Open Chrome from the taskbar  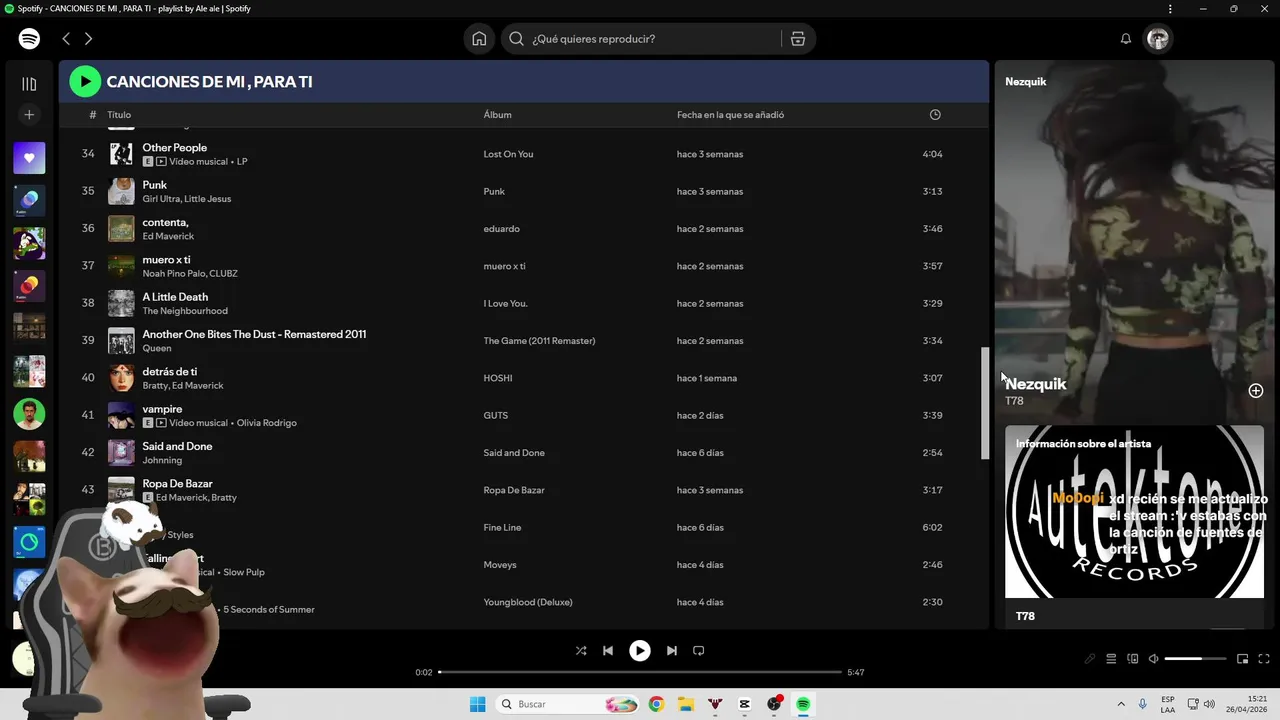656,704
